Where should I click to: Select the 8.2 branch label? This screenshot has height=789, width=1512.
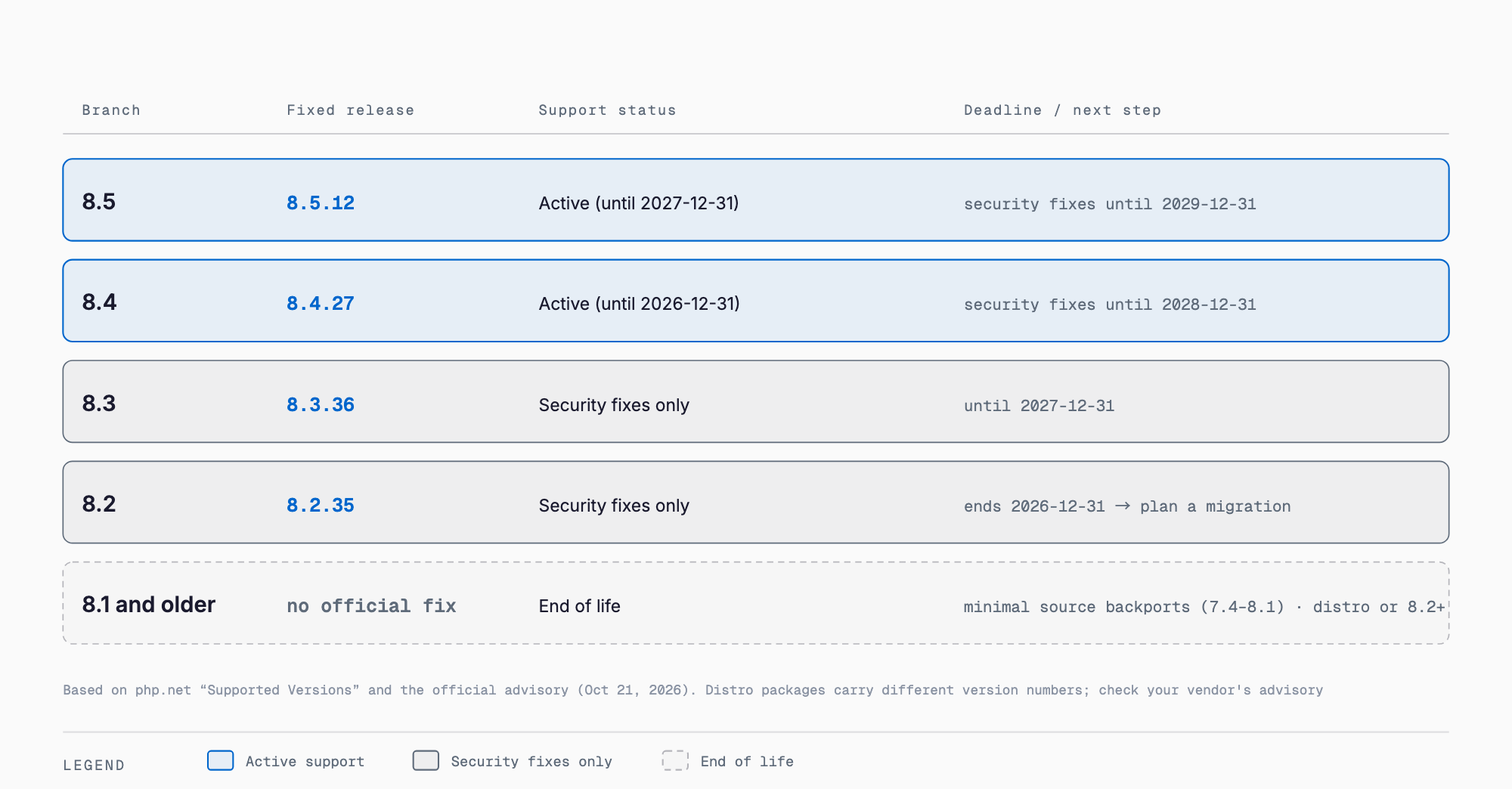click(x=99, y=504)
